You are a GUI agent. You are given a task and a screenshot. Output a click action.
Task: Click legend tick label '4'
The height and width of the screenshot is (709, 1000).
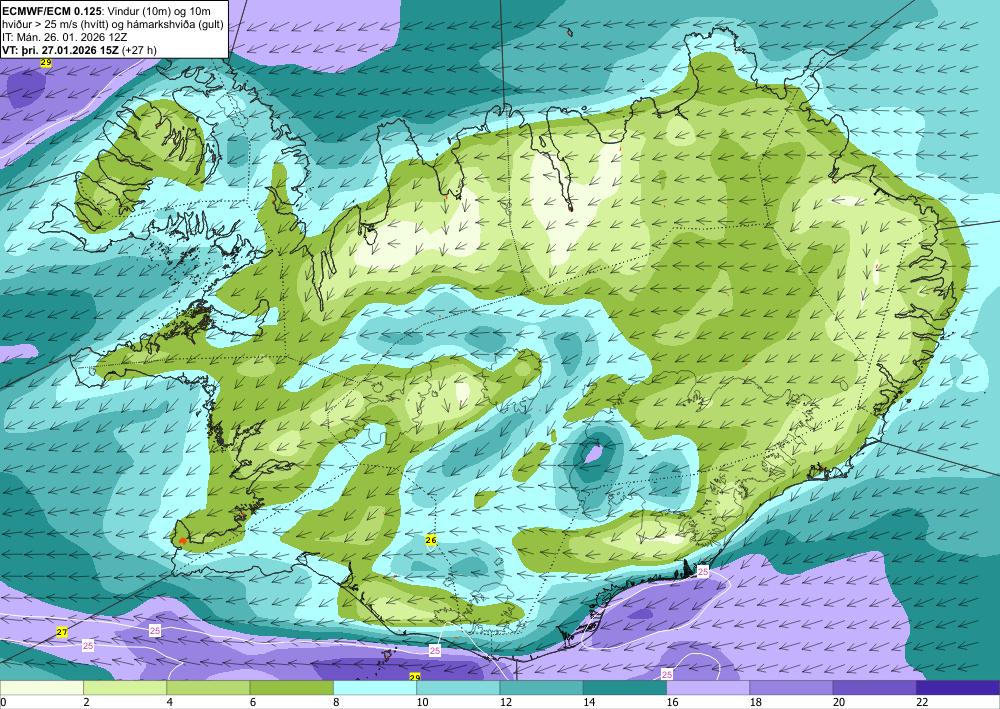coord(169,702)
